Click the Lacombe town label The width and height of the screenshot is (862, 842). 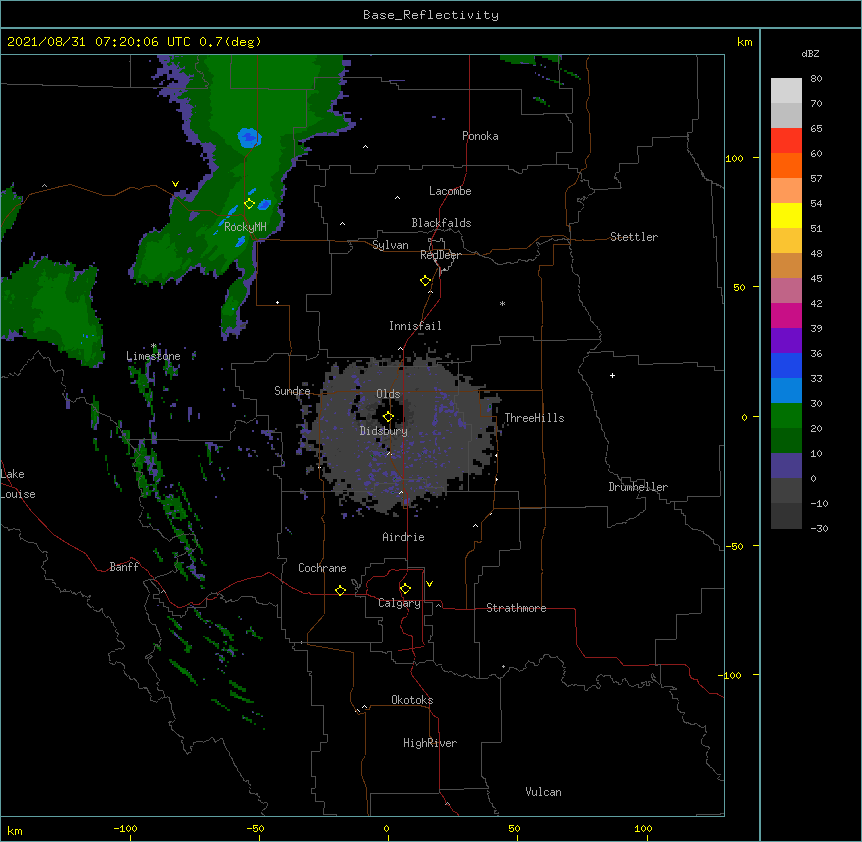450,191
